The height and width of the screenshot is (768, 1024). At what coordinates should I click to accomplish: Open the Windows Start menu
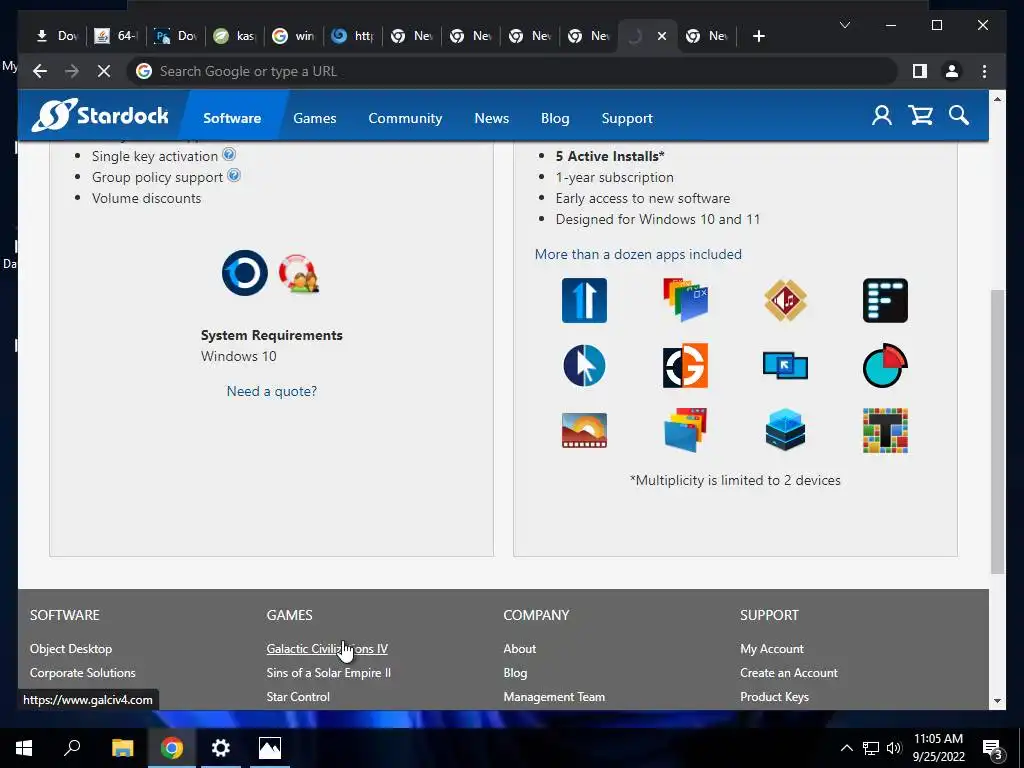click(24, 748)
